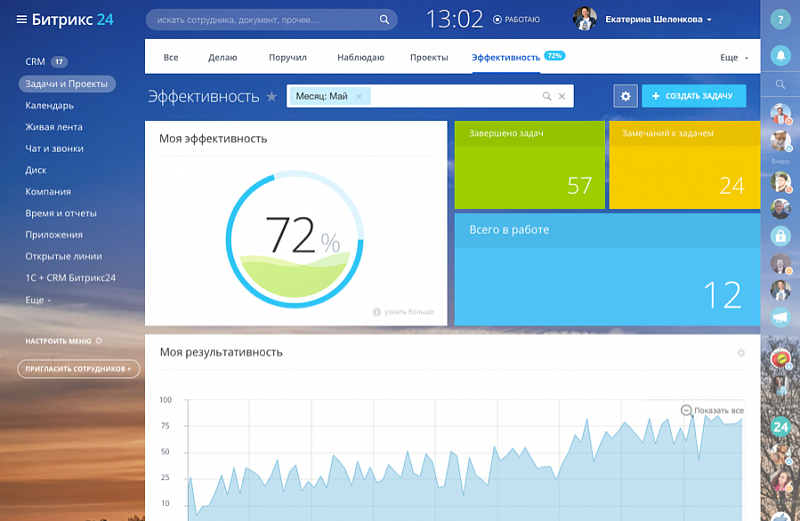Remove the Месяц: Май filter chip

pyautogui.click(x=359, y=96)
